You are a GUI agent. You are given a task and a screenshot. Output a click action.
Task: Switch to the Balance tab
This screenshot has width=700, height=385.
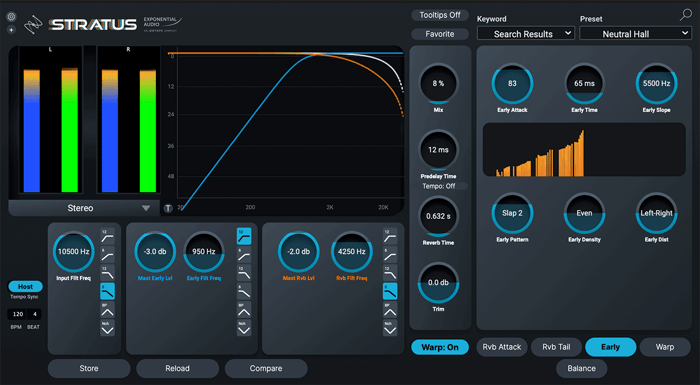click(581, 368)
